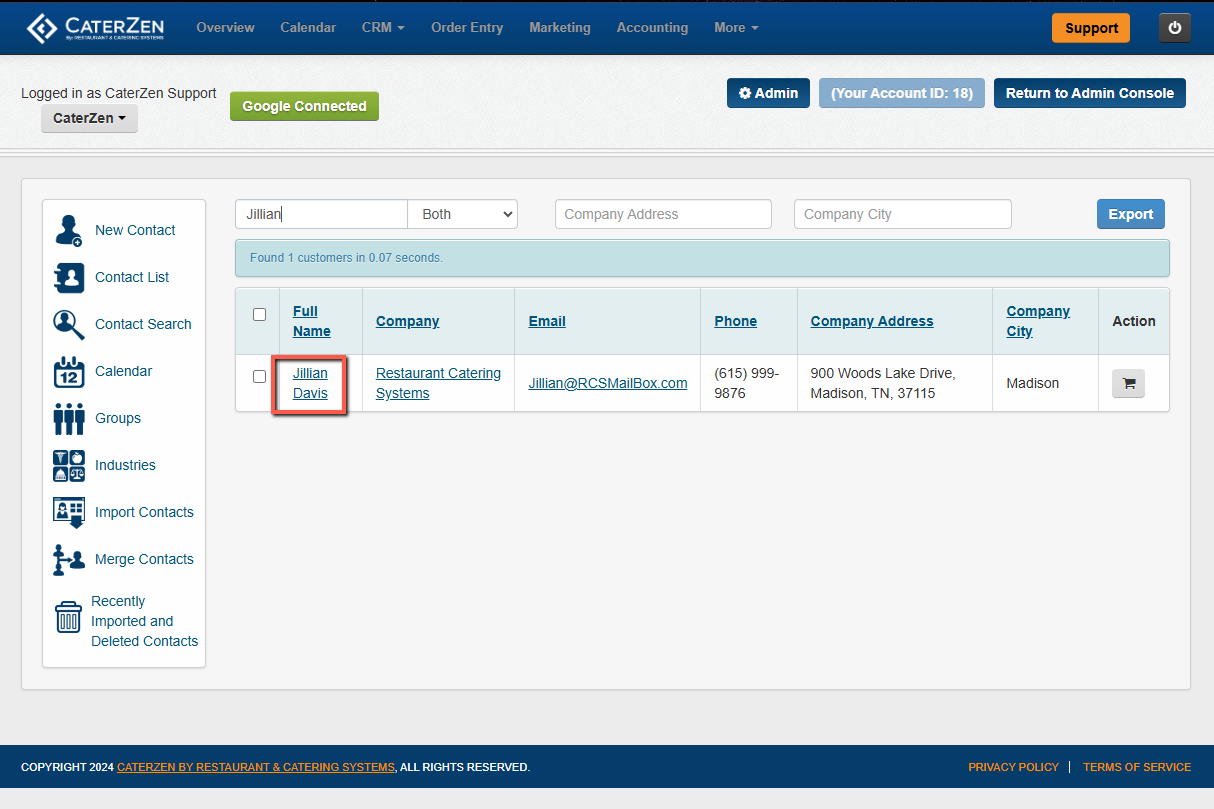Click the Jillian@RCSMailBox.com email link
The width and height of the screenshot is (1214, 809).
(x=608, y=383)
